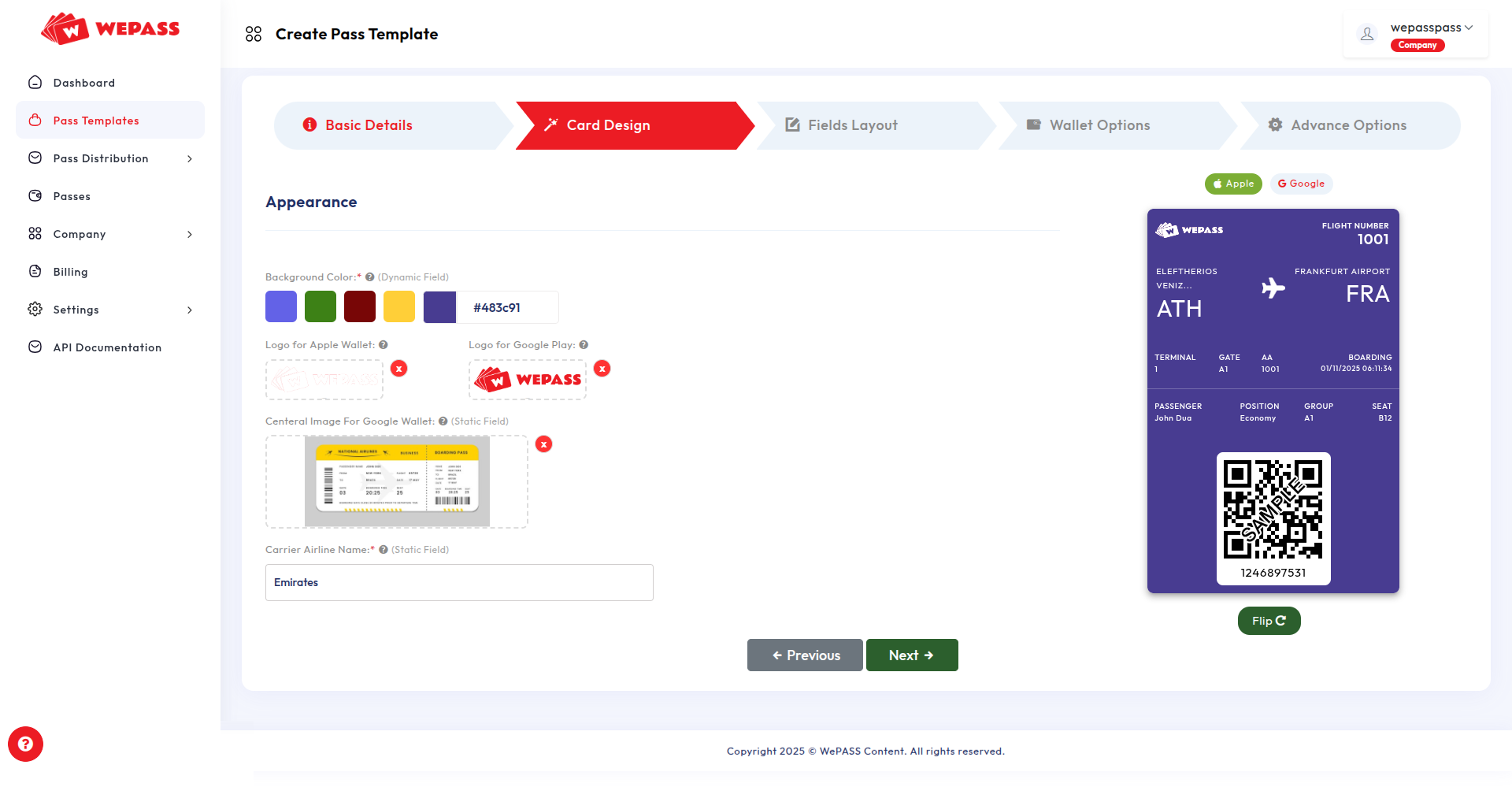This screenshot has height=787, width=1512.
Task: Click the Carrier Airline Name field
Action: coord(459,582)
